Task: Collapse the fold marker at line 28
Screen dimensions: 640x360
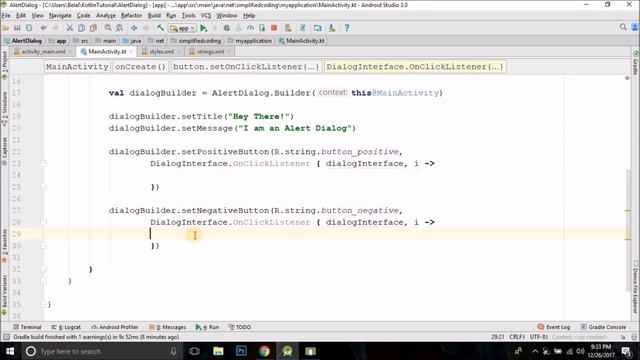Action: coord(43,222)
